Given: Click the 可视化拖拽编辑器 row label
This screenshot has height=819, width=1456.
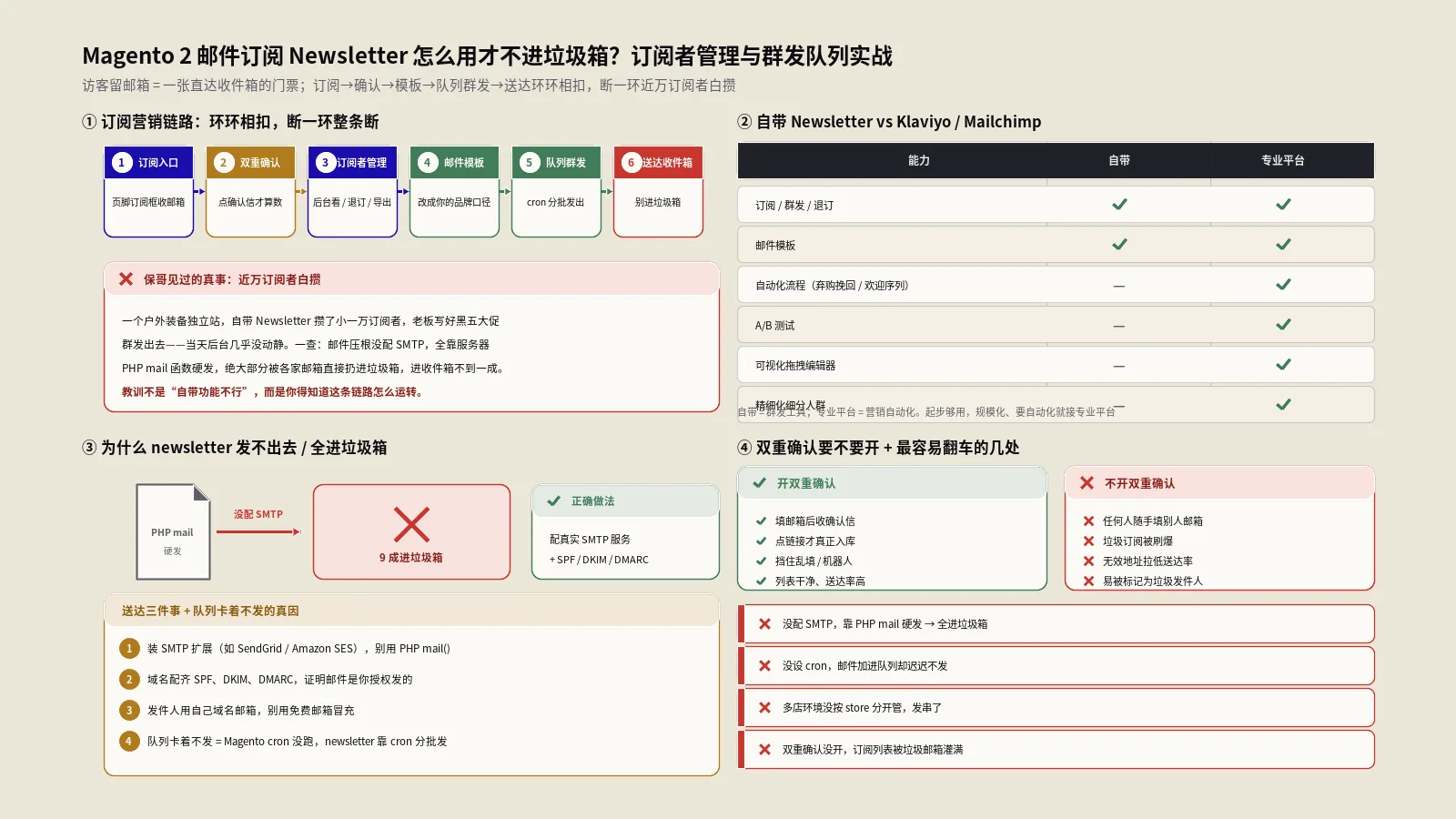Looking at the screenshot, I should click(795, 366).
